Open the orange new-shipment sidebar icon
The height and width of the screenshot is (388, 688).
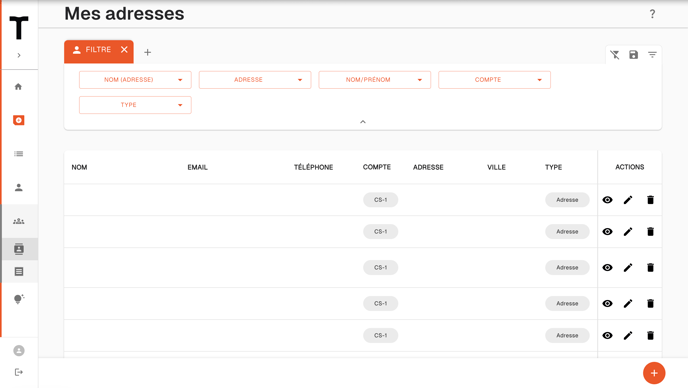18,120
